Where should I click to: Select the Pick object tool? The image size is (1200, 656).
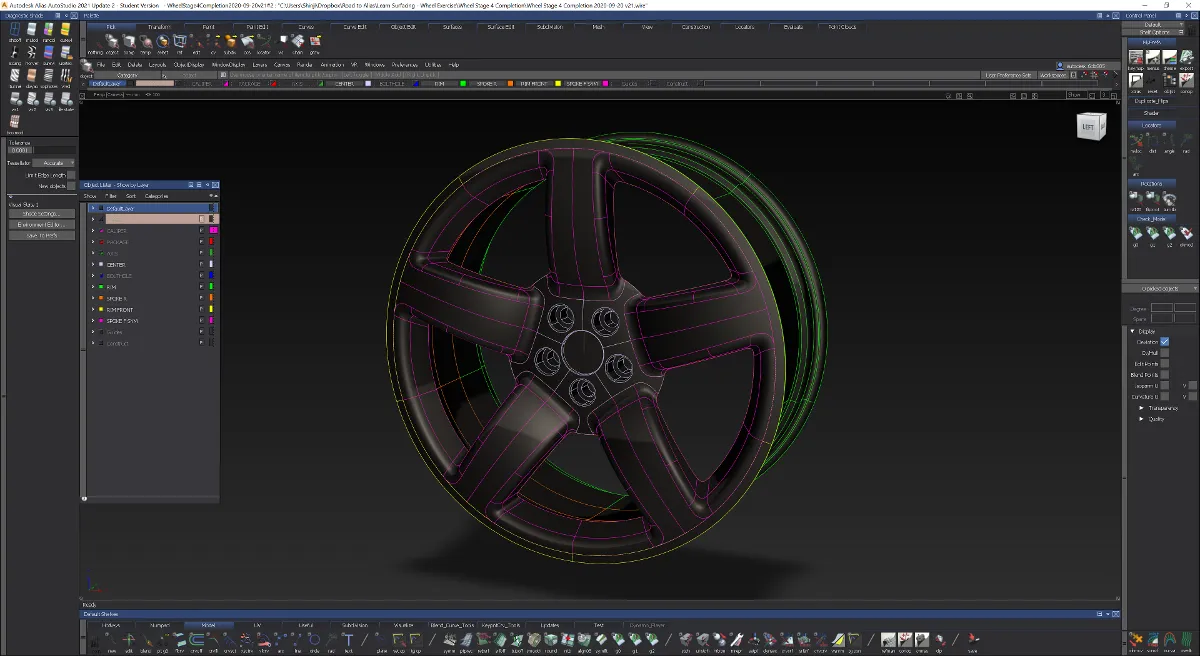112,42
